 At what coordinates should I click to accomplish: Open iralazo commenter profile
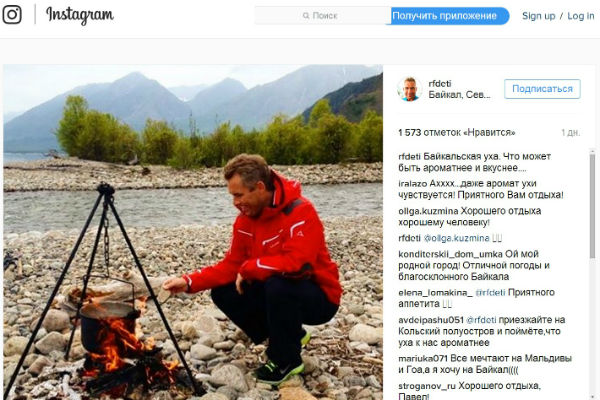tap(412, 183)
